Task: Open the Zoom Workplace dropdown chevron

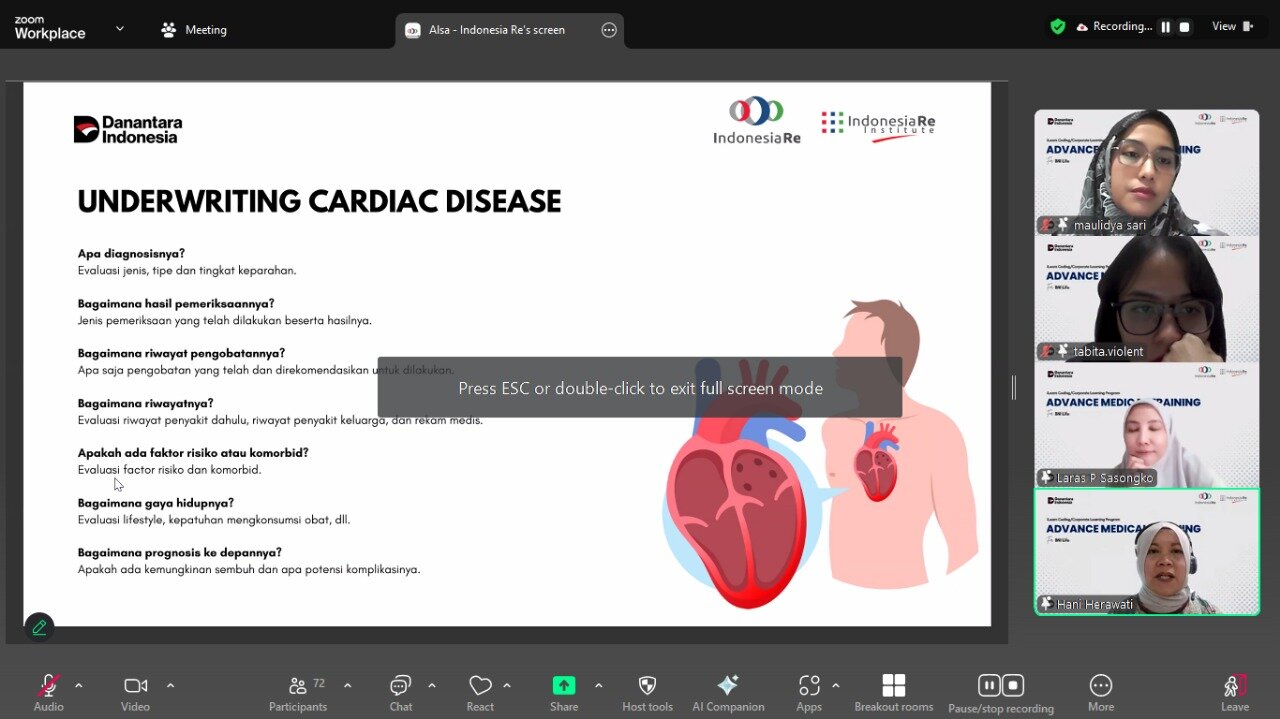Action: (x=120, y=29)
